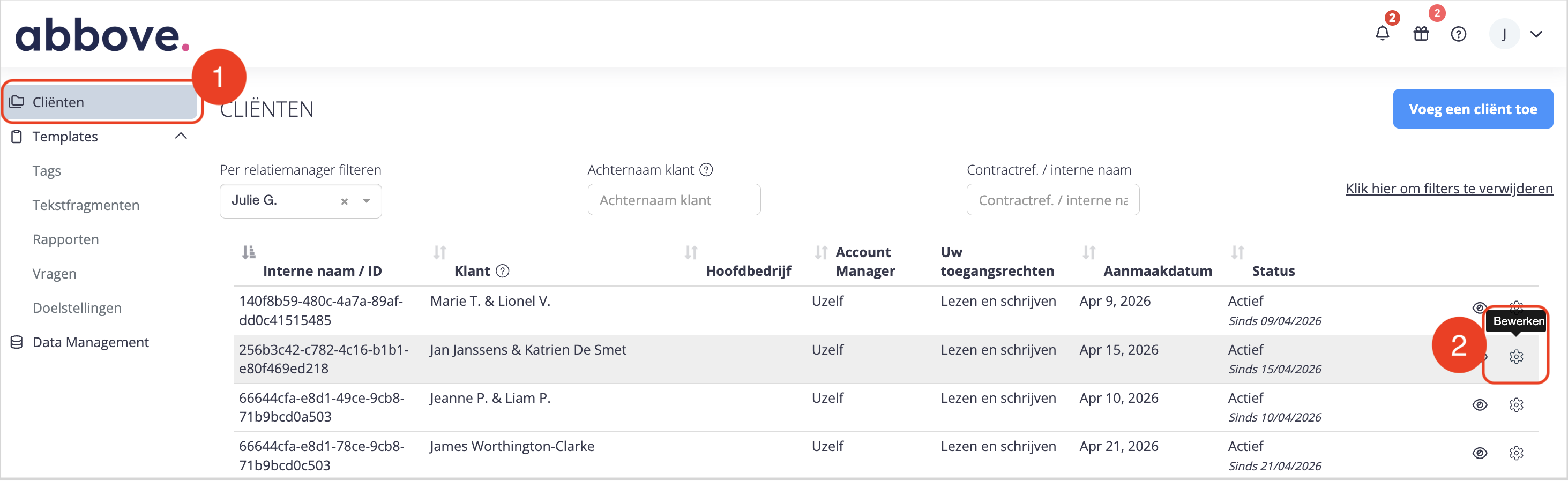Open the gift box icon
The image size is (1568, 481).
point(1421,34)
